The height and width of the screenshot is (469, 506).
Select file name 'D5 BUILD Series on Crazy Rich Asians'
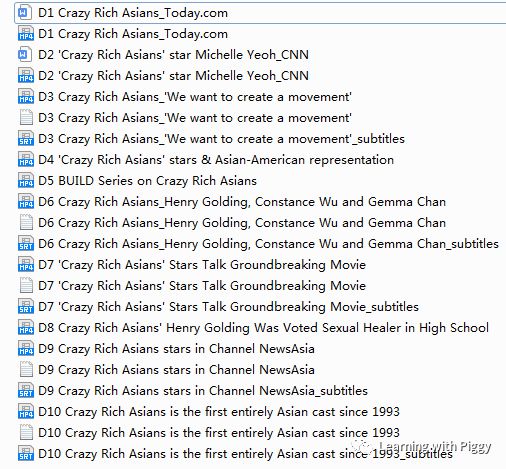pos(147,181)
